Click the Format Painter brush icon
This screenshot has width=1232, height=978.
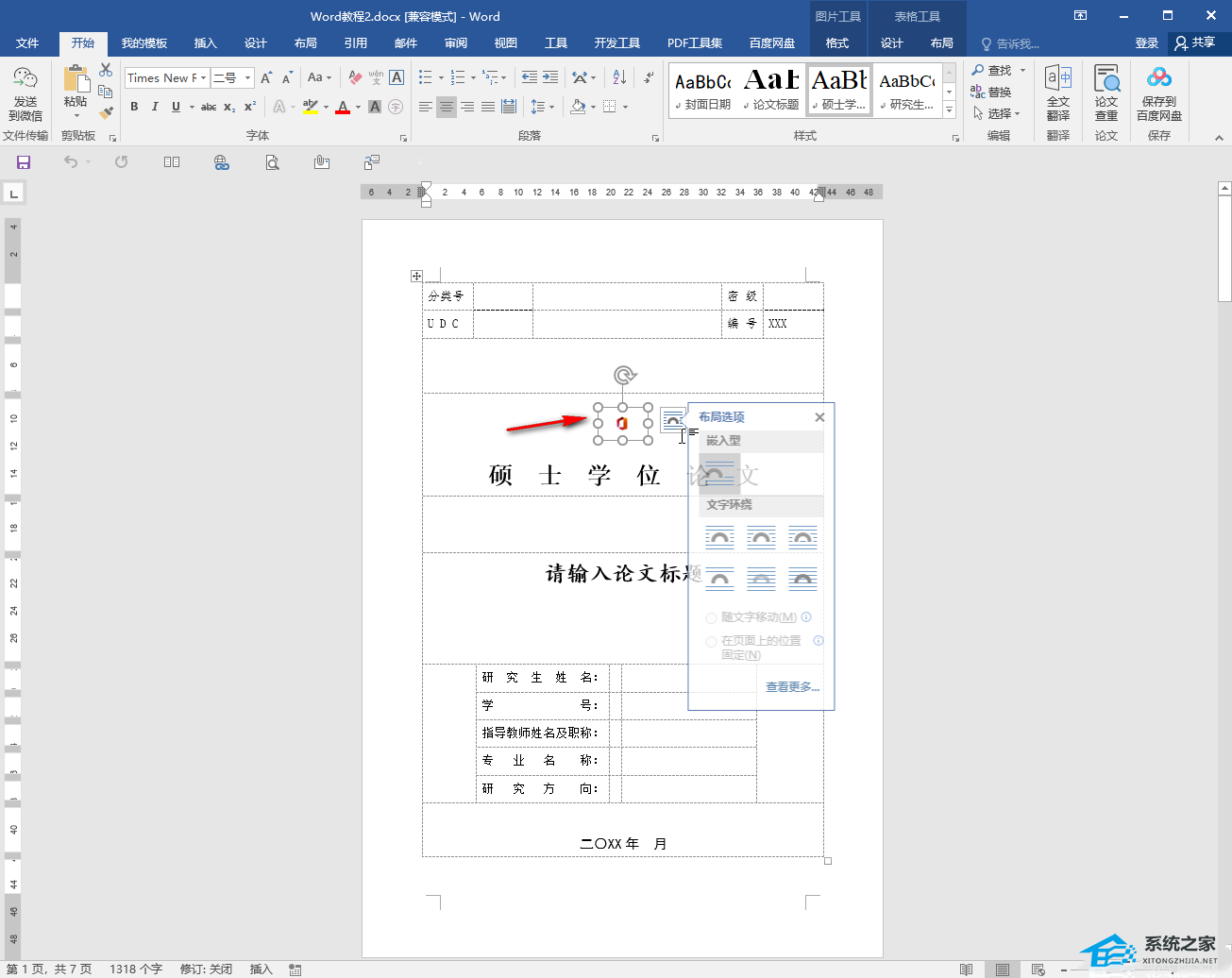(x=106, y=112)
